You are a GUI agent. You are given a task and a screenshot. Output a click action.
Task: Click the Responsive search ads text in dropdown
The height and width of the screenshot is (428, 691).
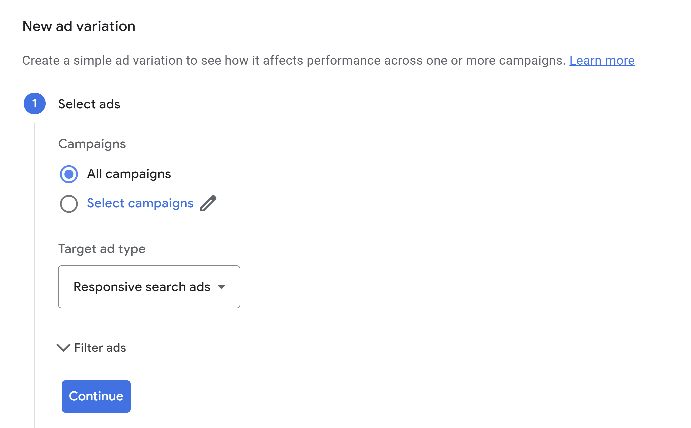(x=142, y=287)
